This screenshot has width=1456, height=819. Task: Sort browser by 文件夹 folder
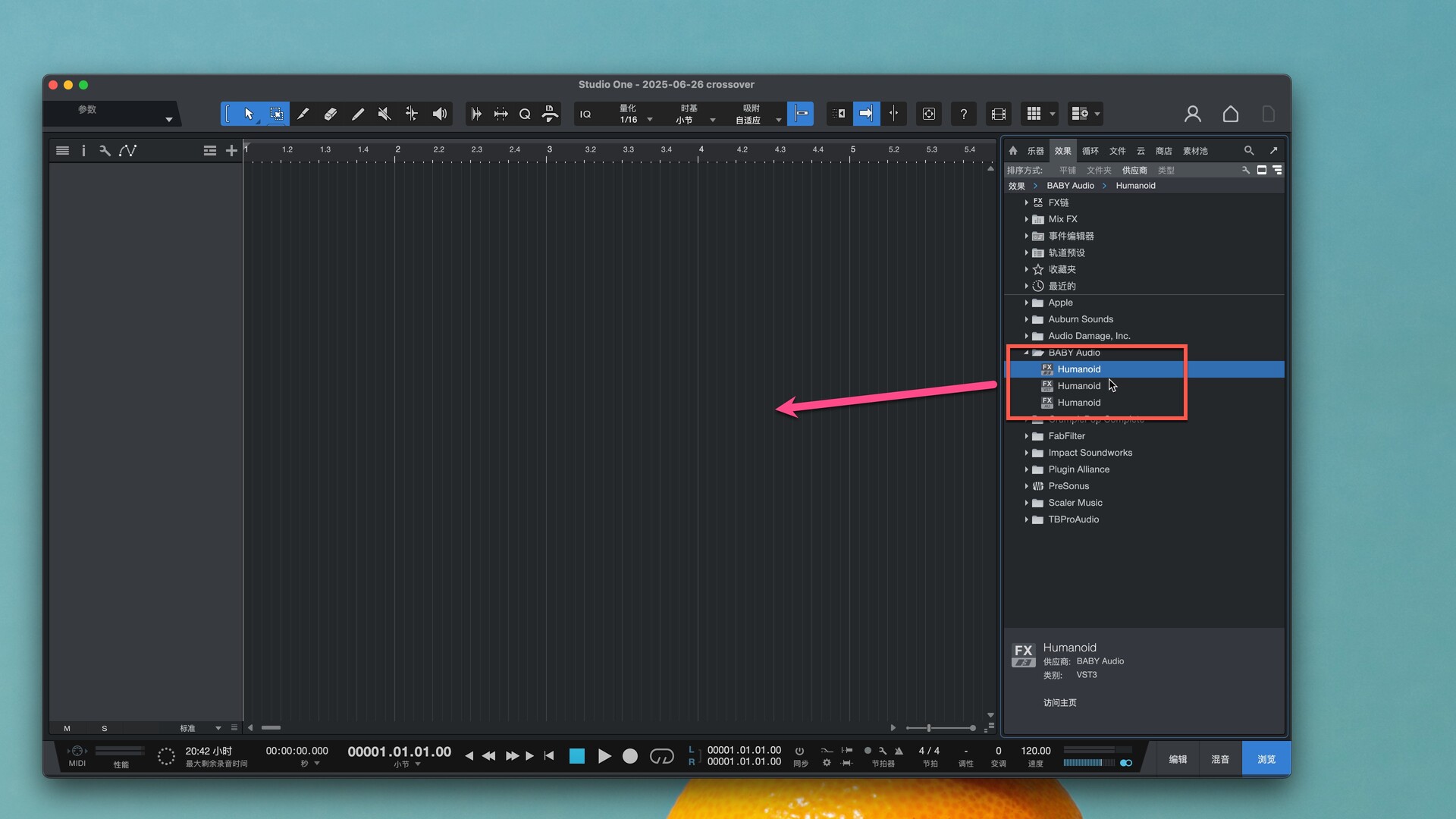coord(1099,171)
